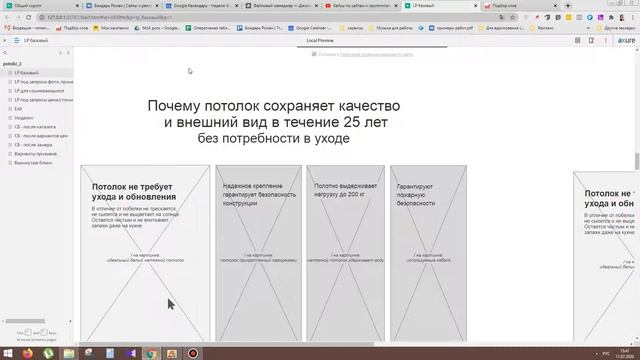640x360 pixels.
Task: Go to the previous page with the left chevron
Action: pos(60,53)
